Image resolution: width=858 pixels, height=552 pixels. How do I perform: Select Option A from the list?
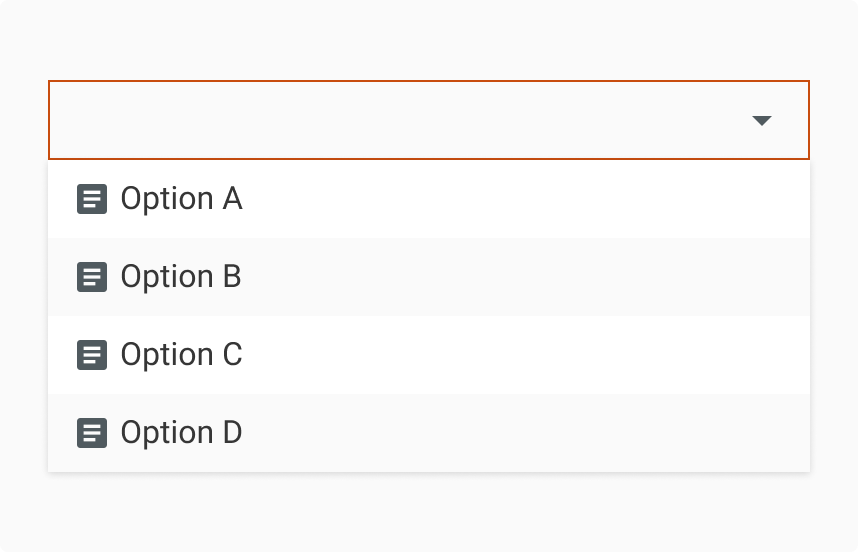300,199
